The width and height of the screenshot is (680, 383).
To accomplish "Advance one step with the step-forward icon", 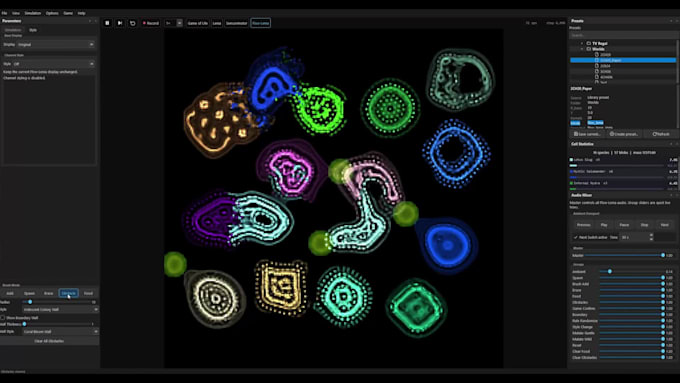I will pos(120,23).
